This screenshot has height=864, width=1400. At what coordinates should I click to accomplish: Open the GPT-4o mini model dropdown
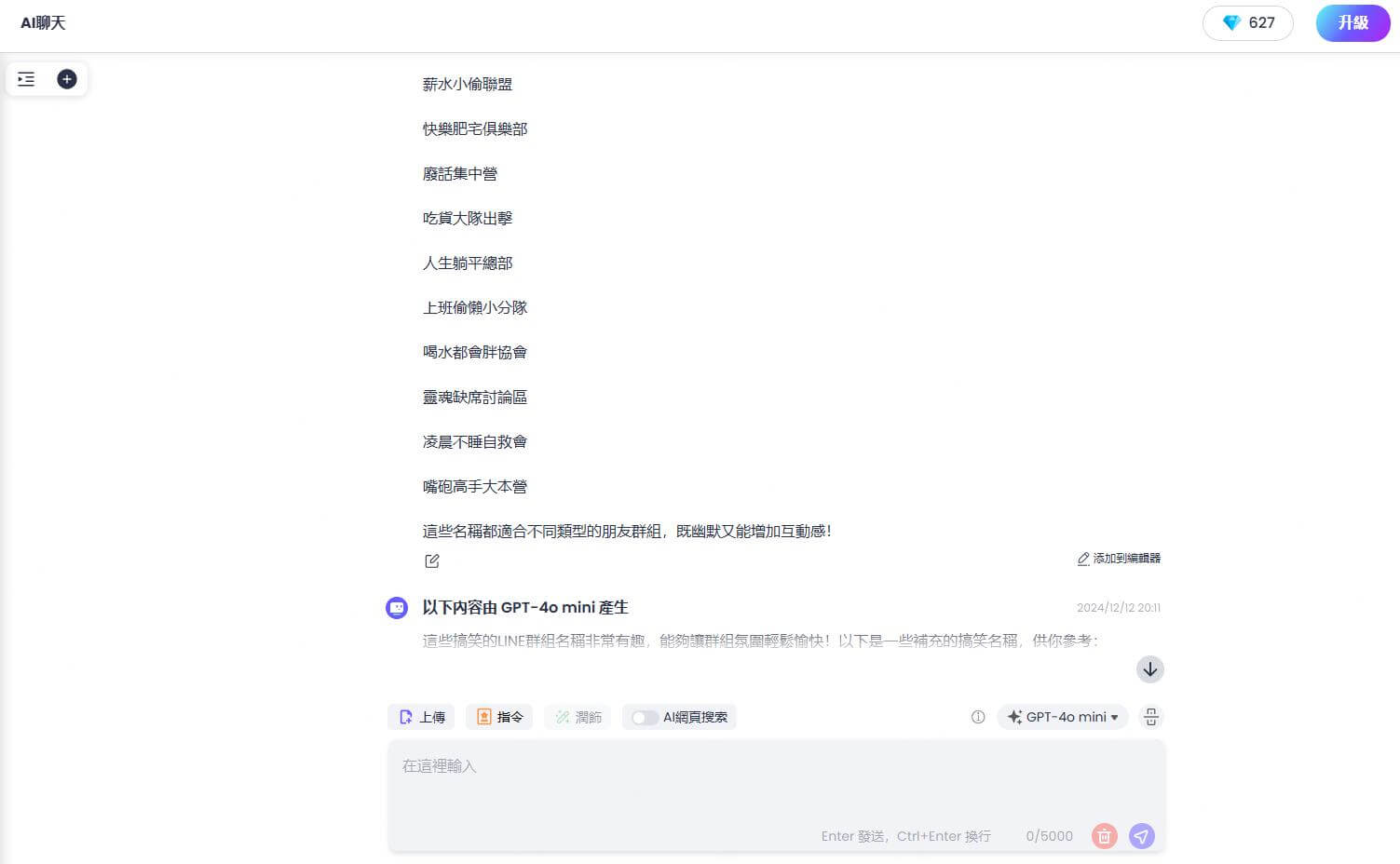pos(1063,717)
